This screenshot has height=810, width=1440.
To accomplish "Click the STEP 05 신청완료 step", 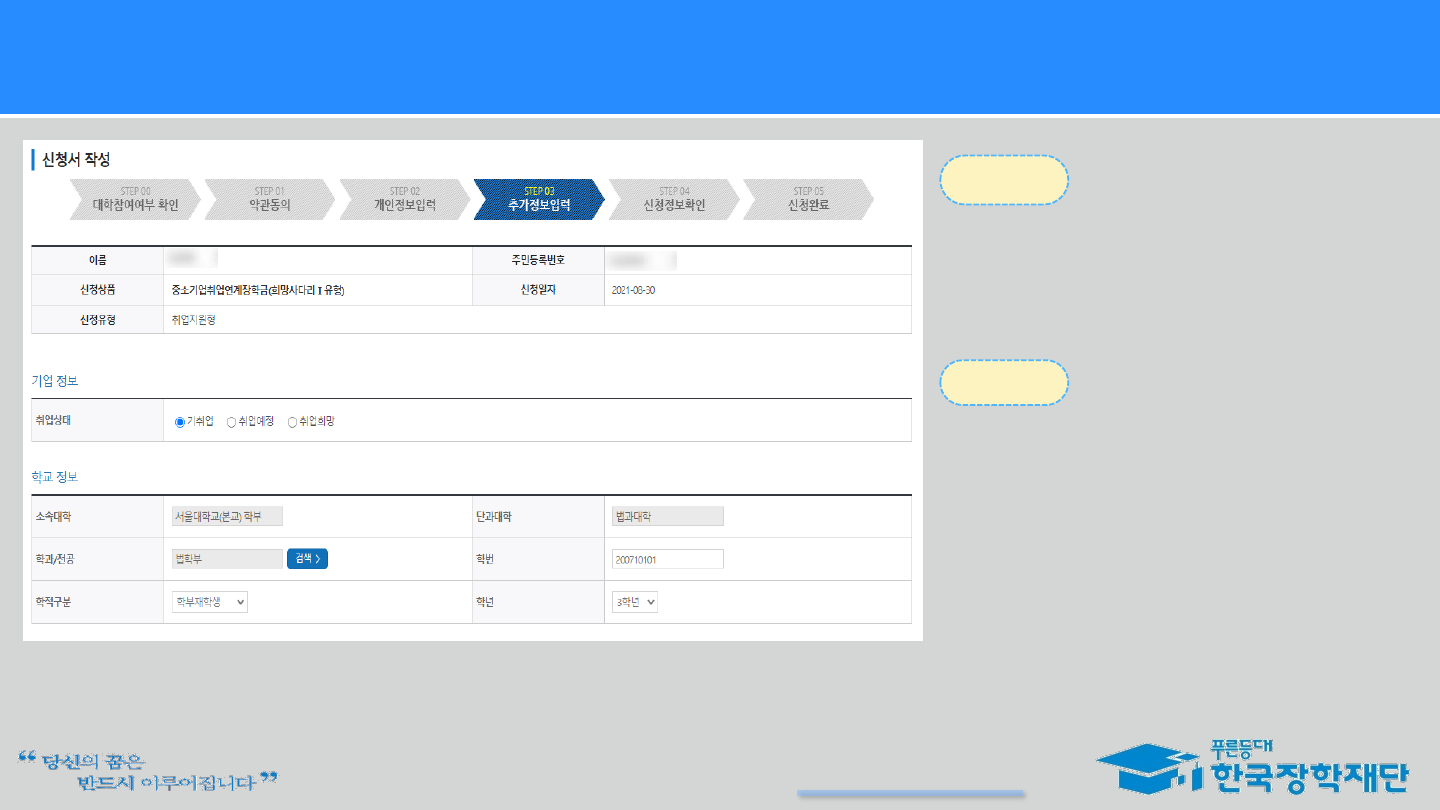I will (808, 199).
